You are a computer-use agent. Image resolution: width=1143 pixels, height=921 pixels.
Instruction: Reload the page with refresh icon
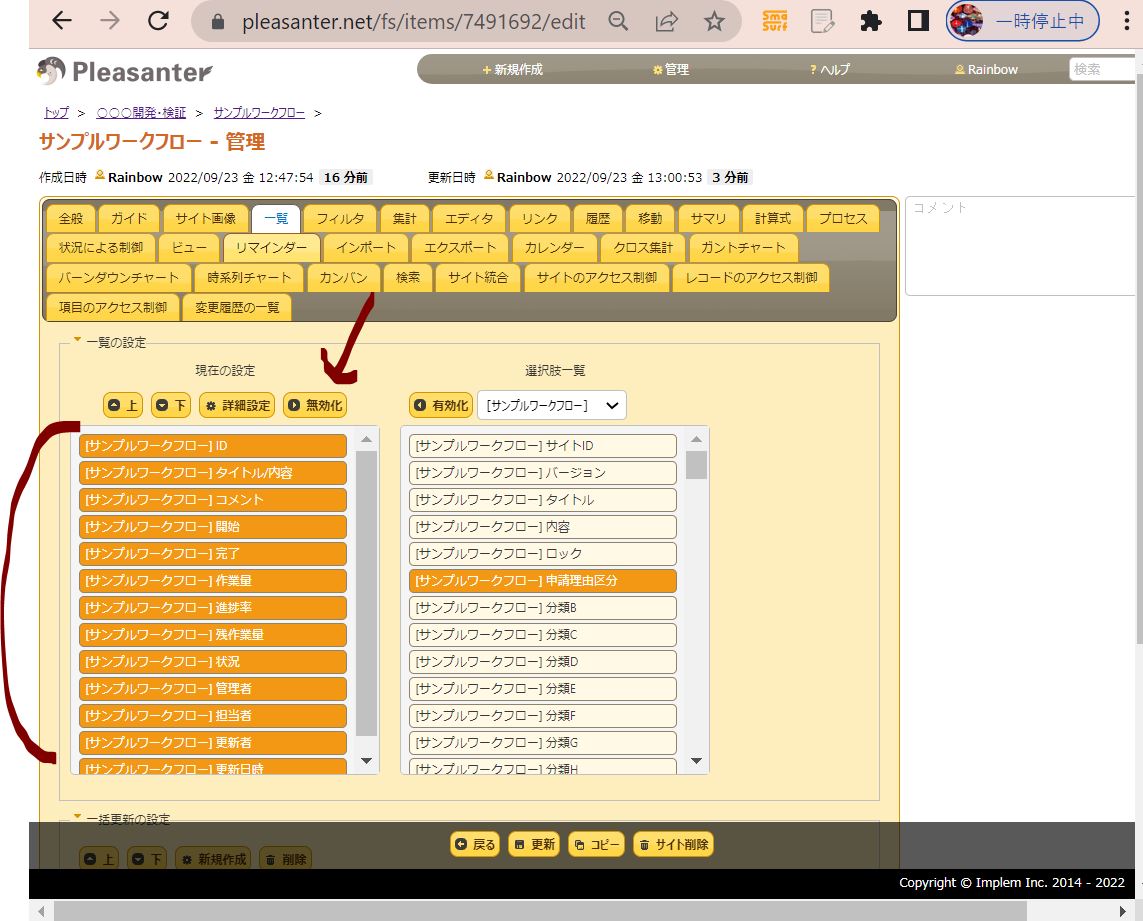(158, 20)
